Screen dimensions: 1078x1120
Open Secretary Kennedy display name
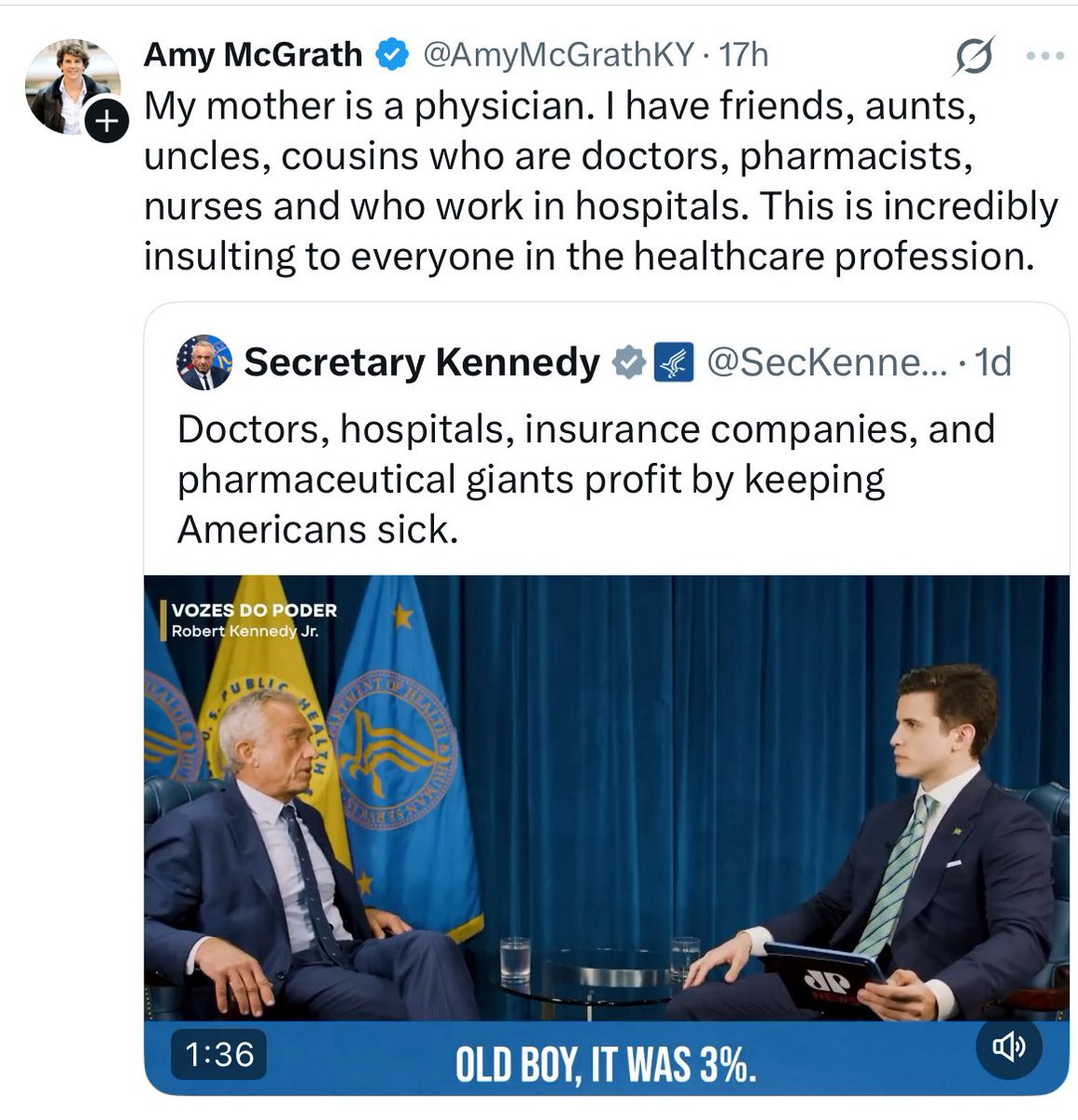[x=422, y=362]
